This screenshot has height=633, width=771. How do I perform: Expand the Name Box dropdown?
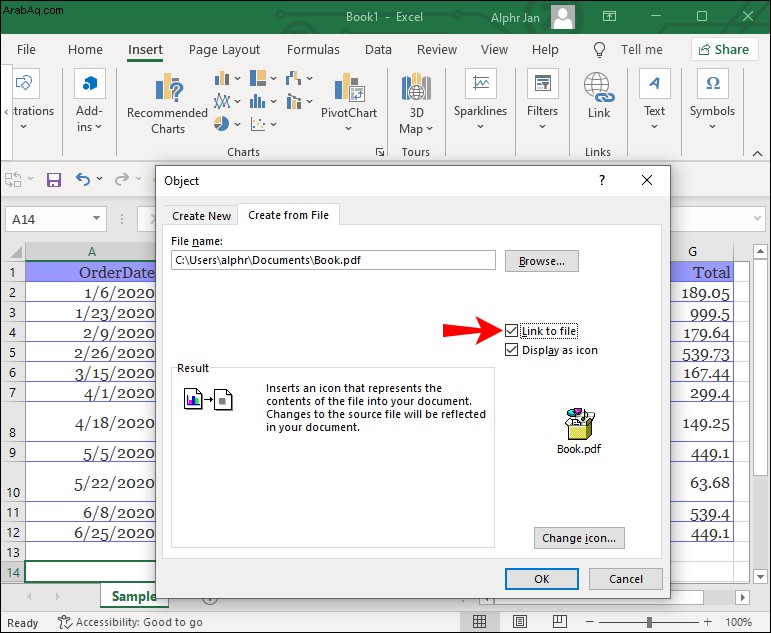pos(96,218)
